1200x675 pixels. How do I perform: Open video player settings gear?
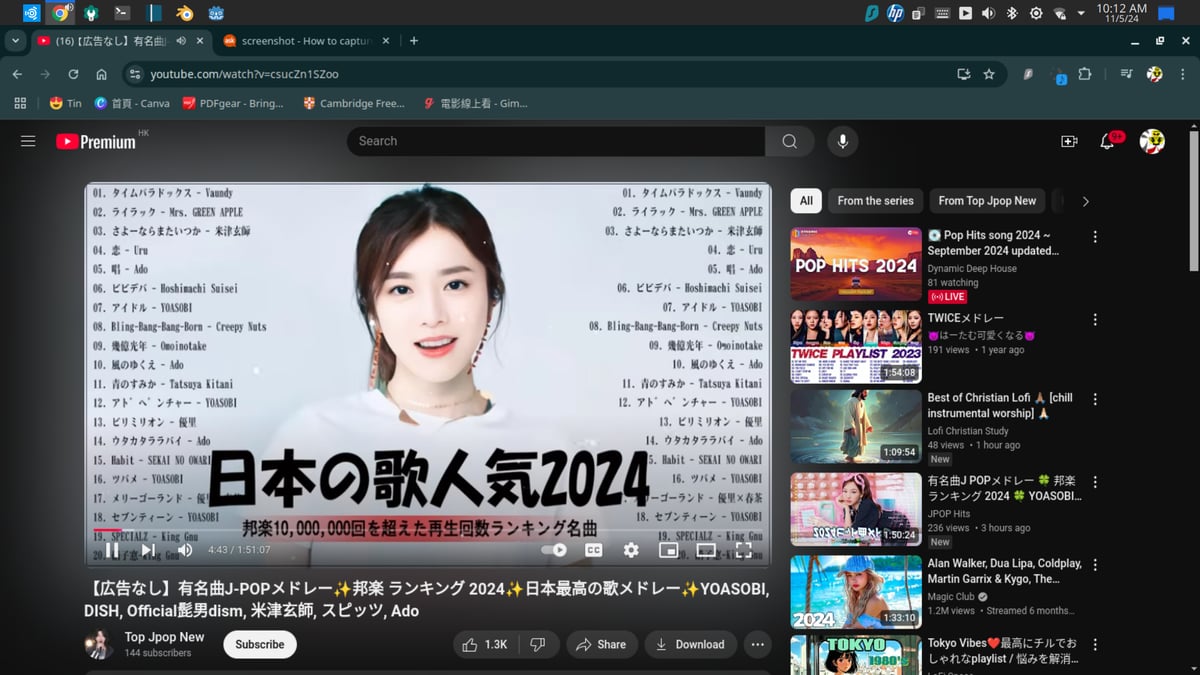click(x=631, y=550)
